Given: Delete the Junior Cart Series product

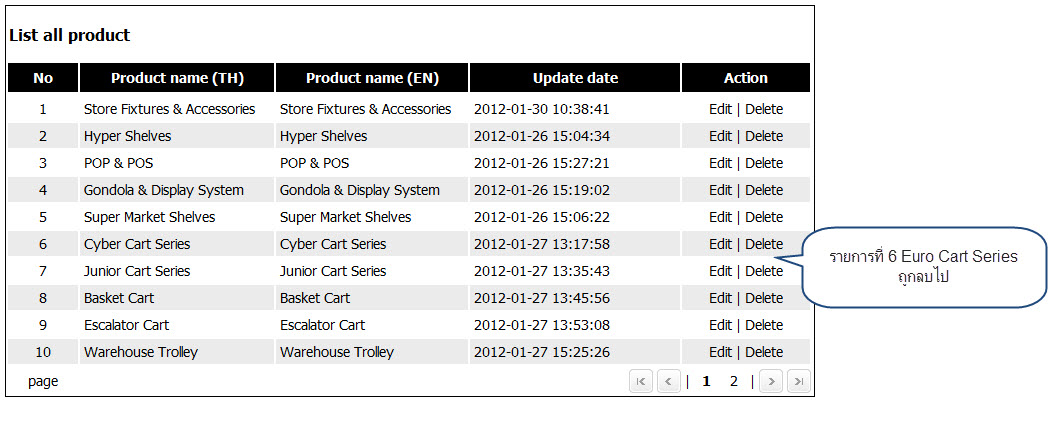Looking at the screenshot, I should tap(764, 271).
